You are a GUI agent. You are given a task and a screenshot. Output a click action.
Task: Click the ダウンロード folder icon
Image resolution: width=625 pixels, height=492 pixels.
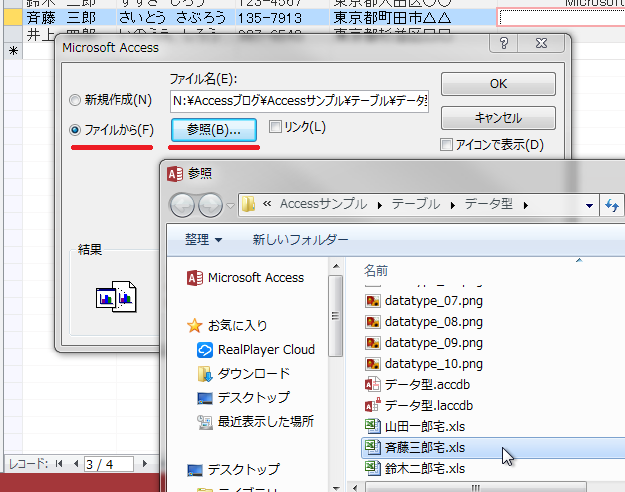pos(205,374)
